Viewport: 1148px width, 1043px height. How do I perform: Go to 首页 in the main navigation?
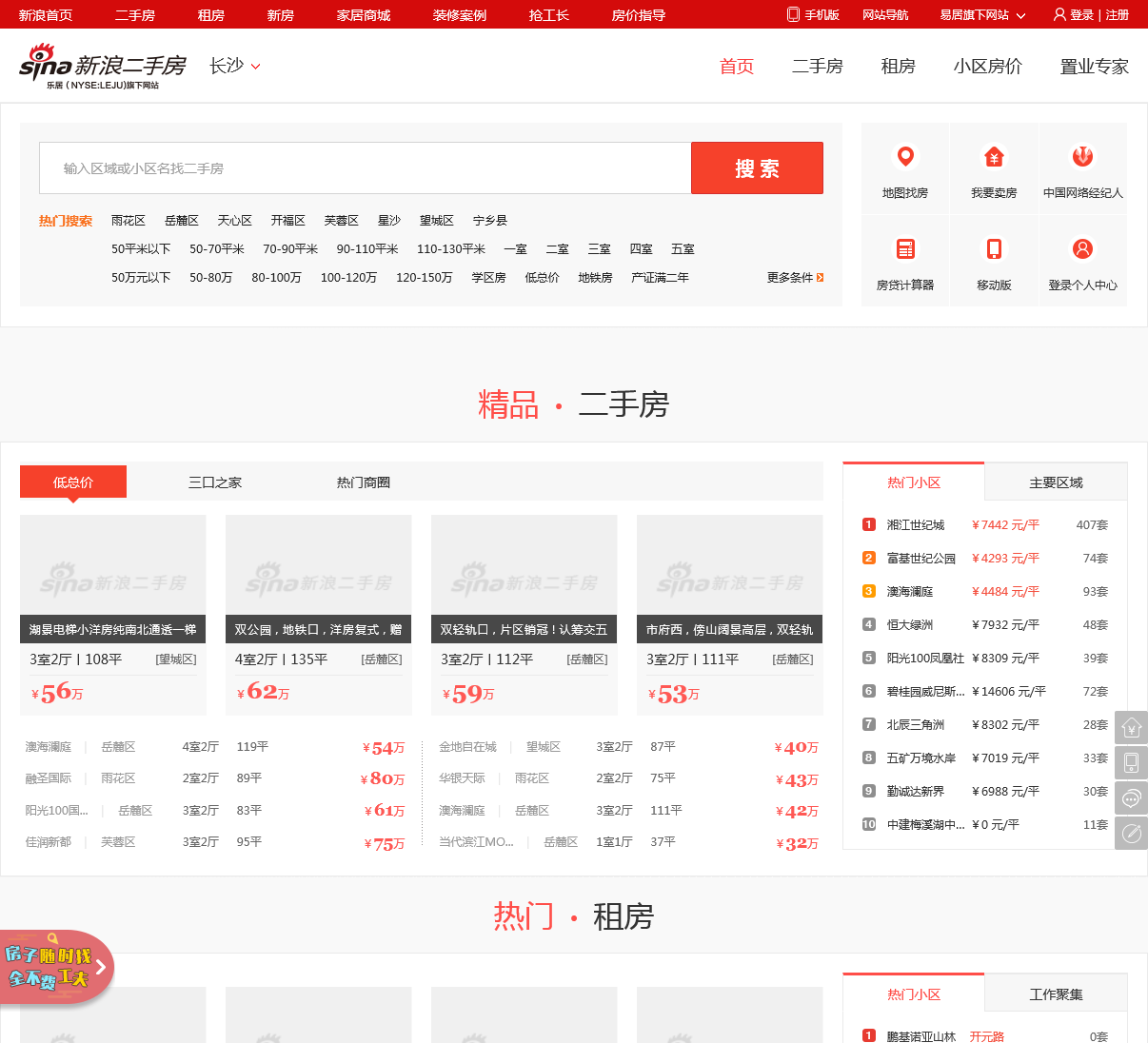(x=737, y=66)
